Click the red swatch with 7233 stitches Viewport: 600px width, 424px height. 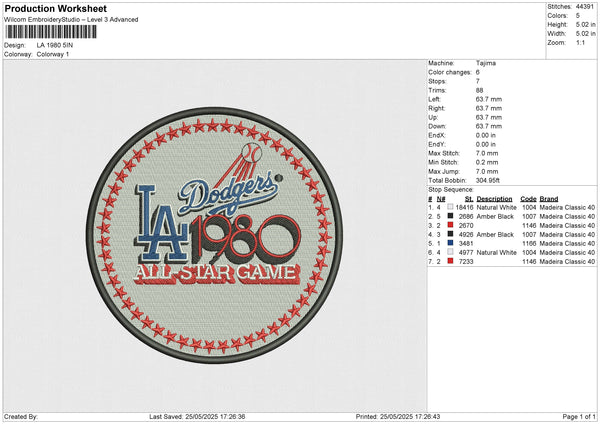coord(452,261)
